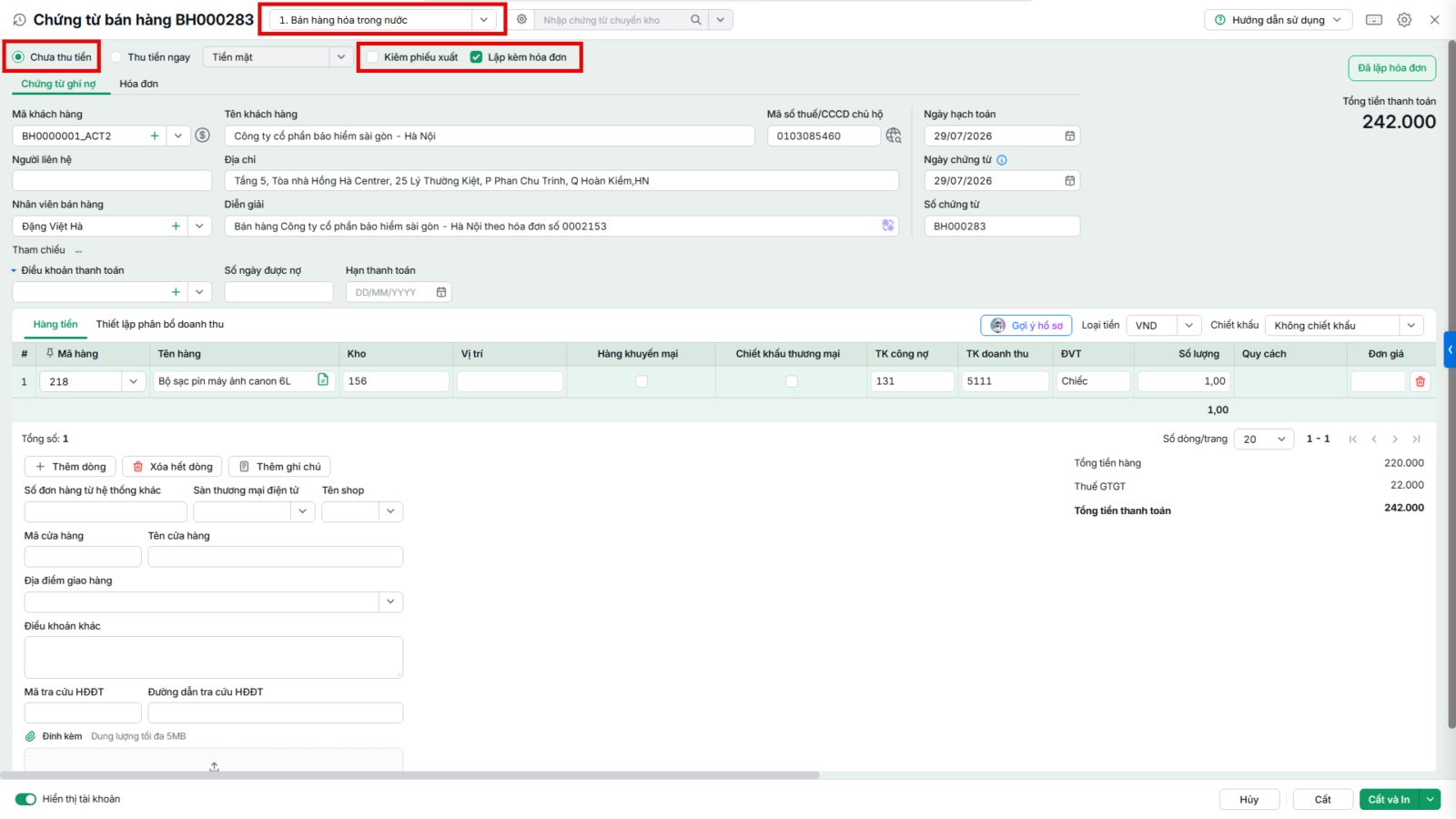Check Kiêm phiếu xuất checkbox
Image resolution: width=1456 pixels, height=819 pixels.
[x=372, y=56]
